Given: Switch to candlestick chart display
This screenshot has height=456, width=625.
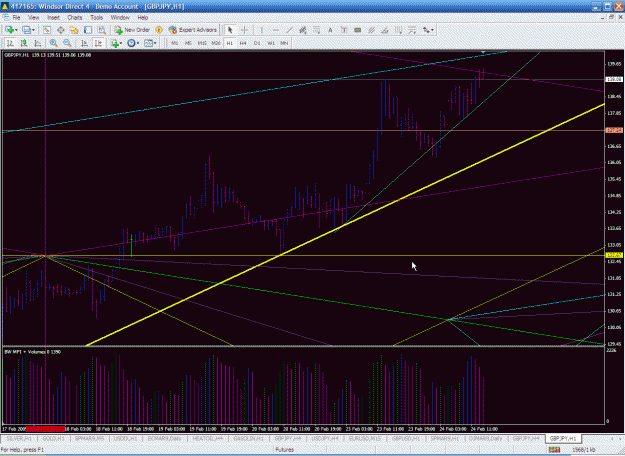Looking at the screenshot, I should click(x=24, y=43).
